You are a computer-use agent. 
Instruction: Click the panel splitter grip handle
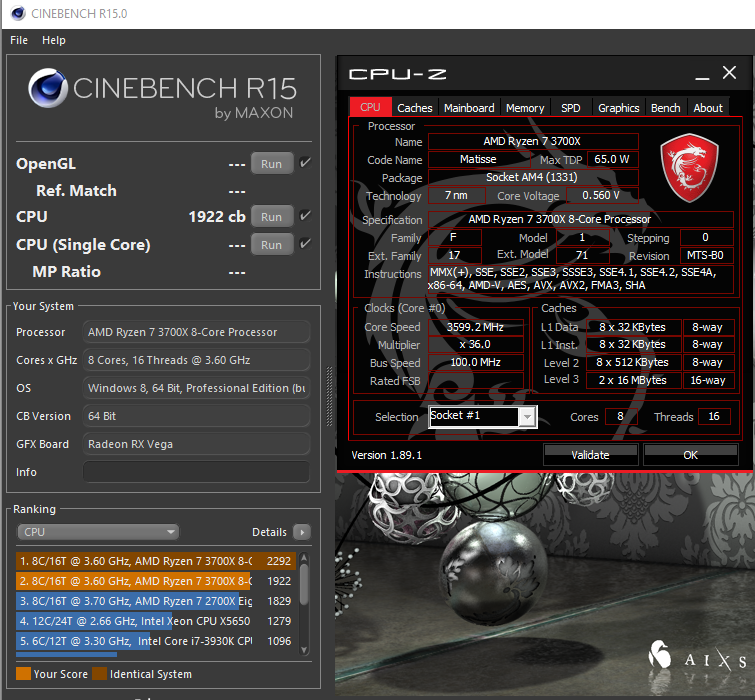tap(329, 397)
